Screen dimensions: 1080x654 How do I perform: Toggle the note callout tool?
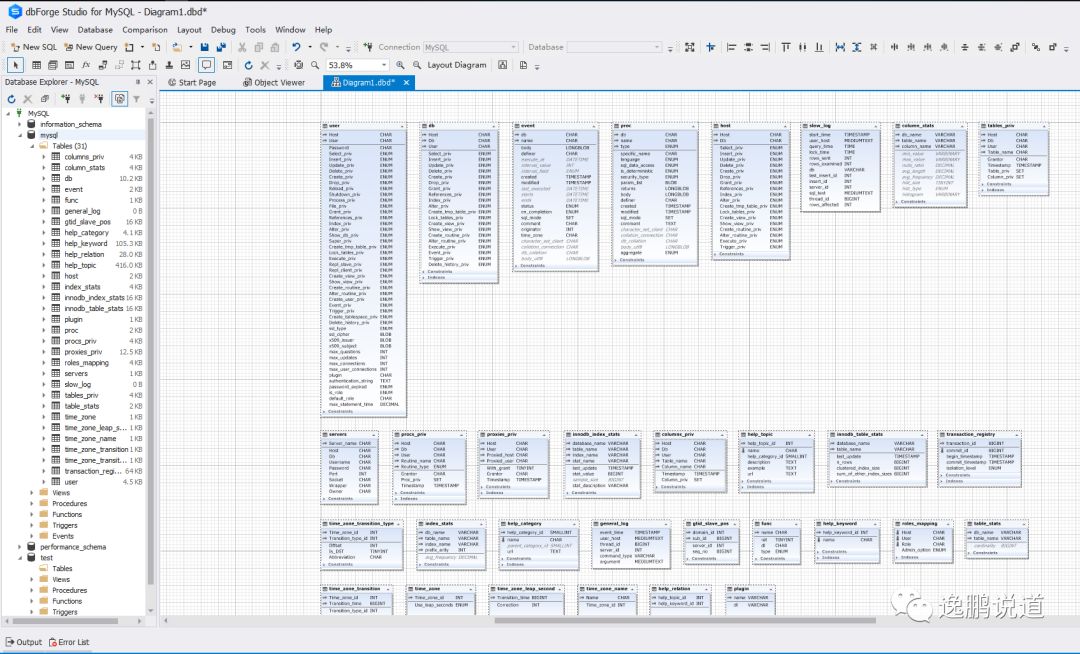(x=207, y=65)
